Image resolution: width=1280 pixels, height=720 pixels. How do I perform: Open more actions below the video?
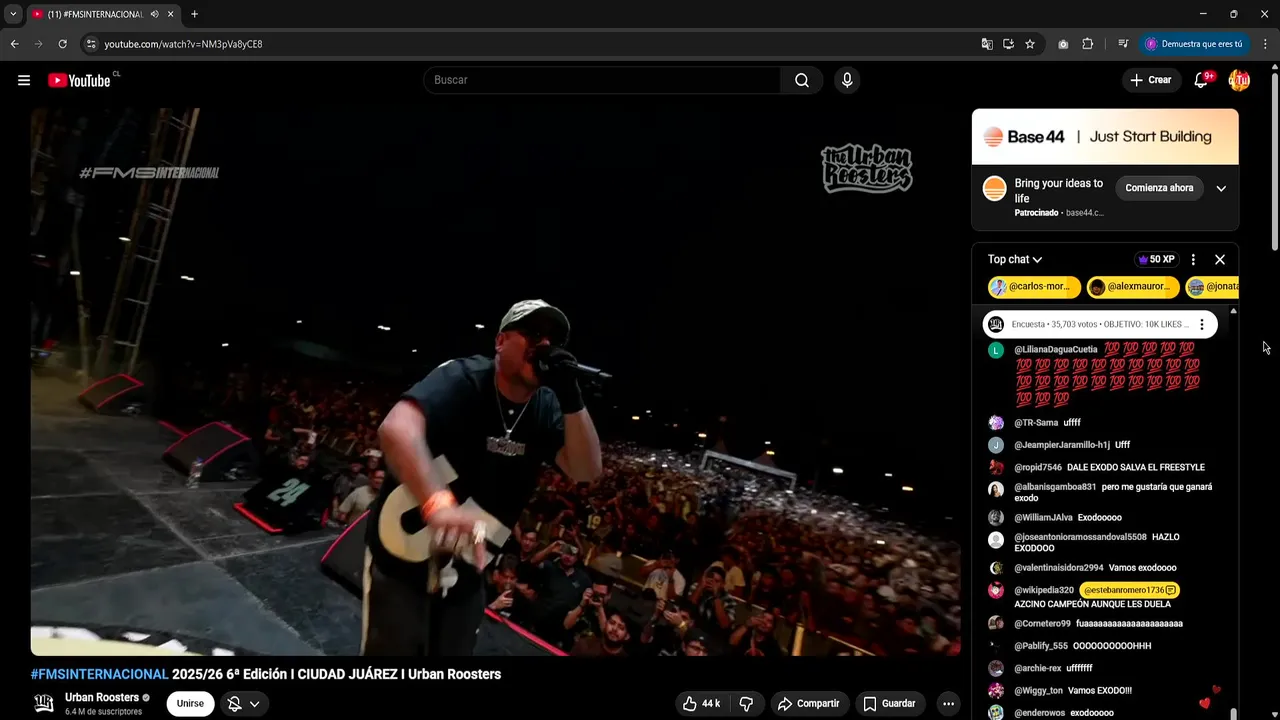click(x=948, y=704)
